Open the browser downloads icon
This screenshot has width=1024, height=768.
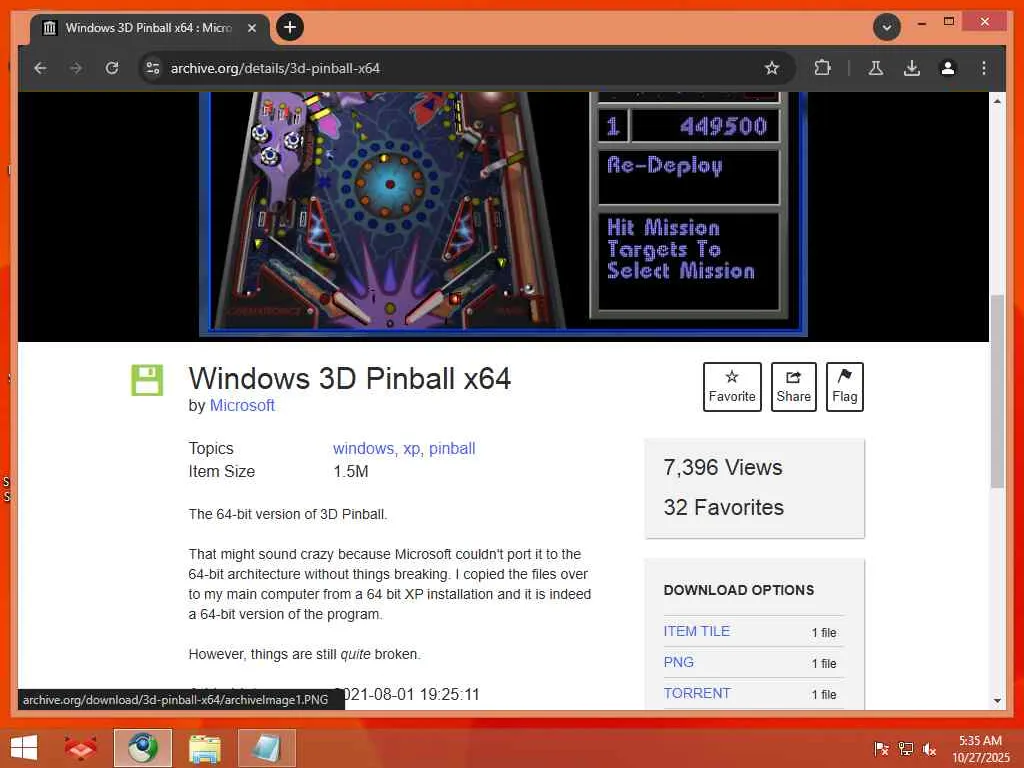coord(912,68)
